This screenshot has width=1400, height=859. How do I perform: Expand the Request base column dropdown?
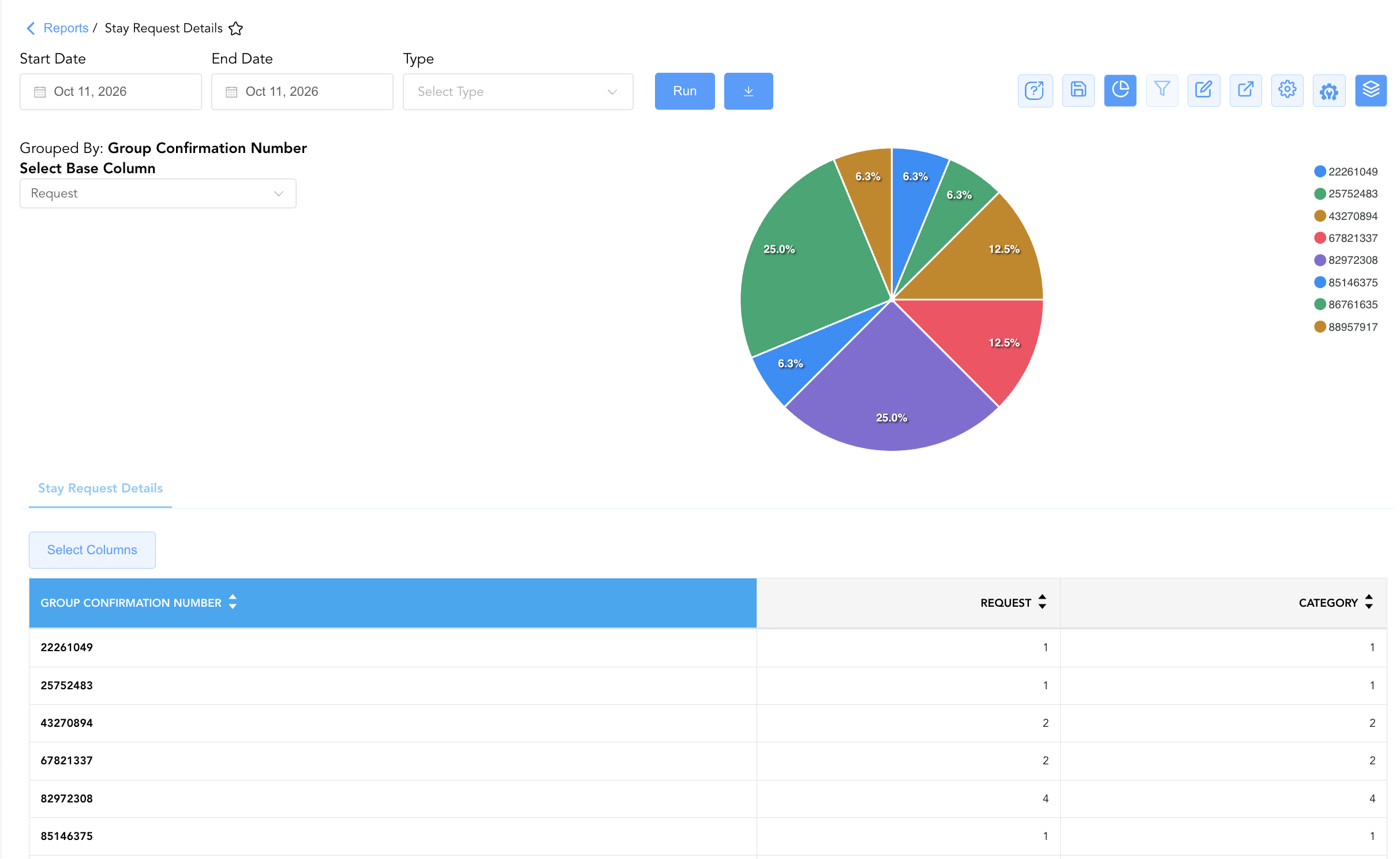click(158, 193)
